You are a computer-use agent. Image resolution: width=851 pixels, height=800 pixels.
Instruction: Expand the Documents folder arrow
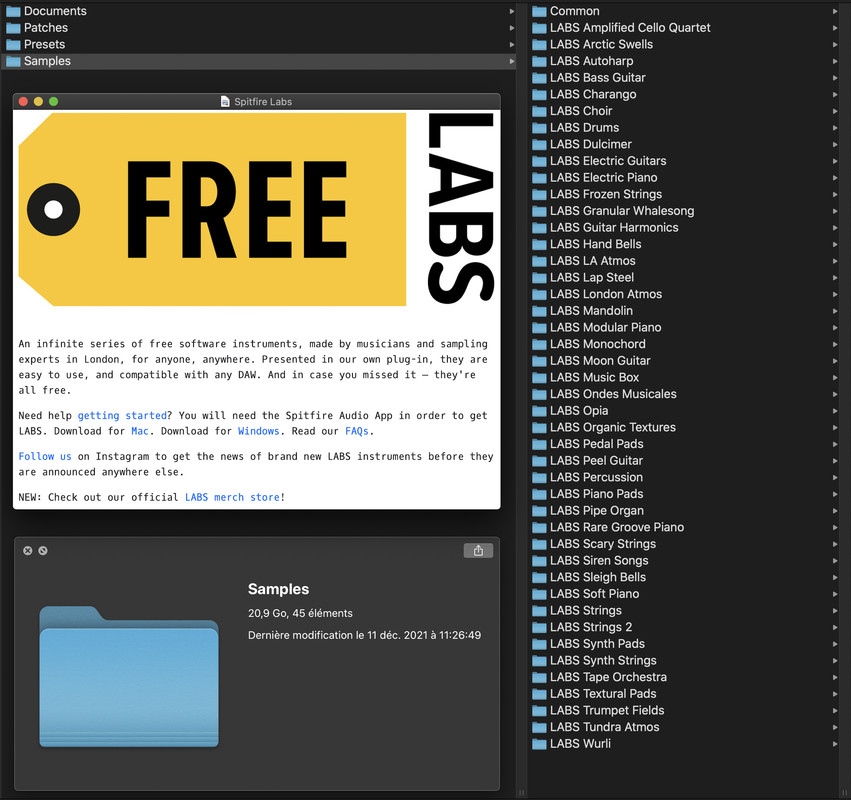point(511,11)
